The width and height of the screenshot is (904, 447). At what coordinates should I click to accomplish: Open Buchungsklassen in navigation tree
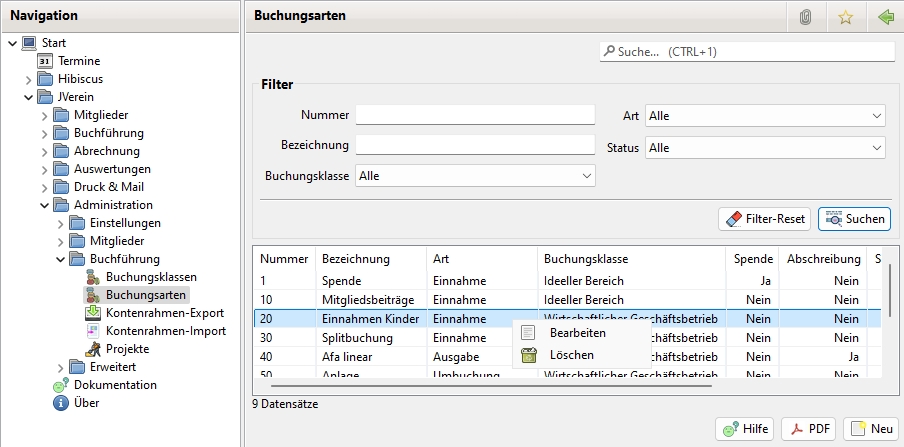coord(150,277)
